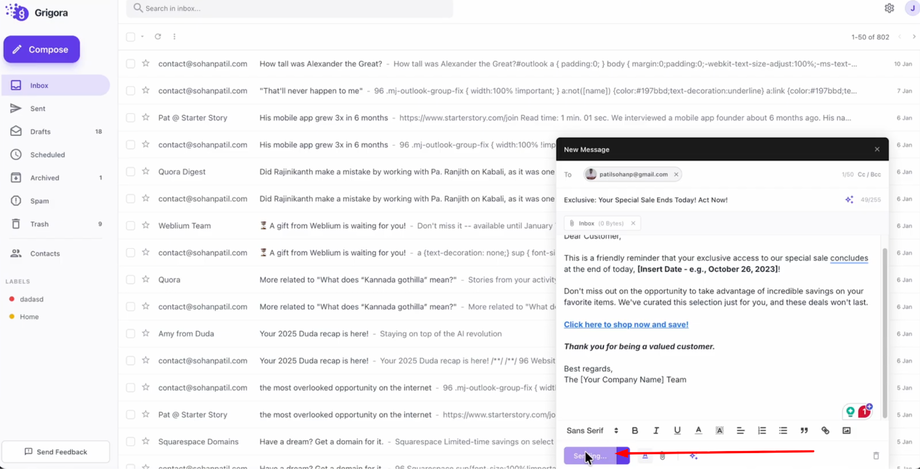Open the user avatar J
This screenshot has height=469, width=920.
(911, 8)
